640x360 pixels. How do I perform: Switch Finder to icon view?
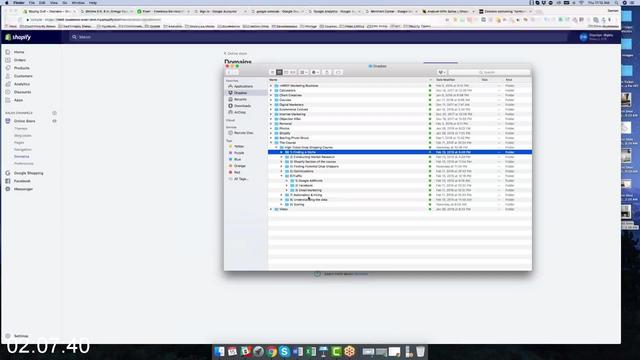point(272,72)
